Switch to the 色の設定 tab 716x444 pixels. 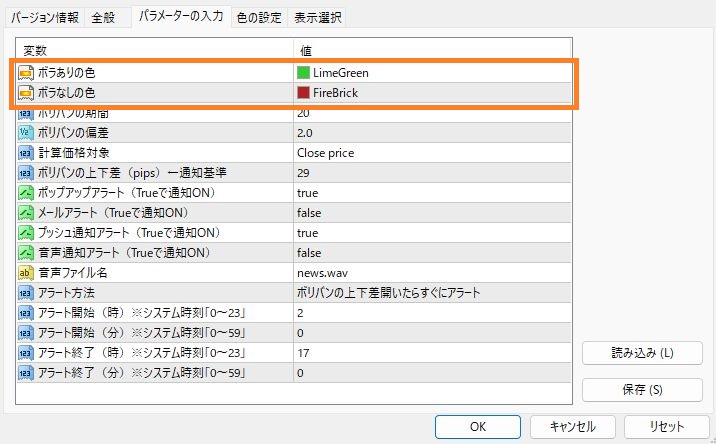(259, 17)
